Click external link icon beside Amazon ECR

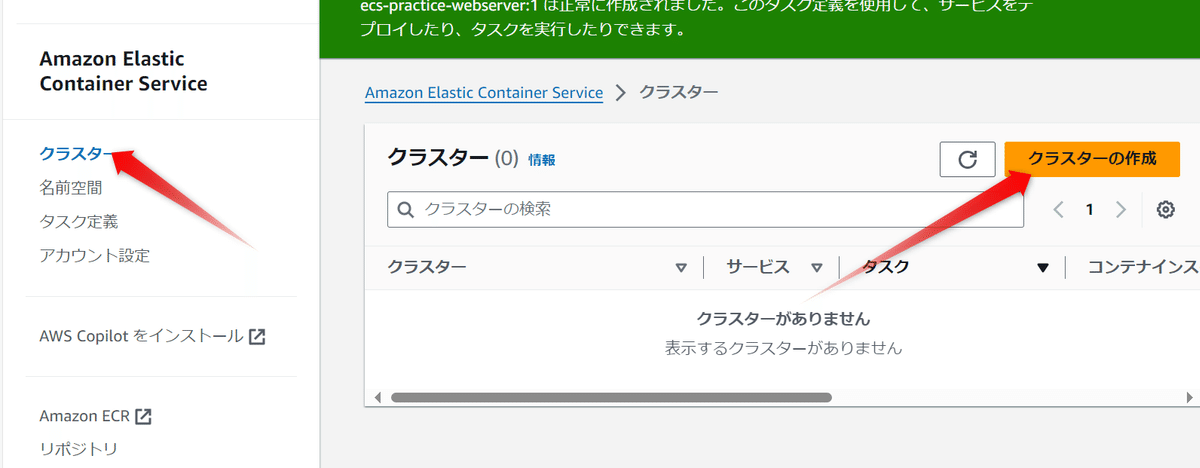144,416
